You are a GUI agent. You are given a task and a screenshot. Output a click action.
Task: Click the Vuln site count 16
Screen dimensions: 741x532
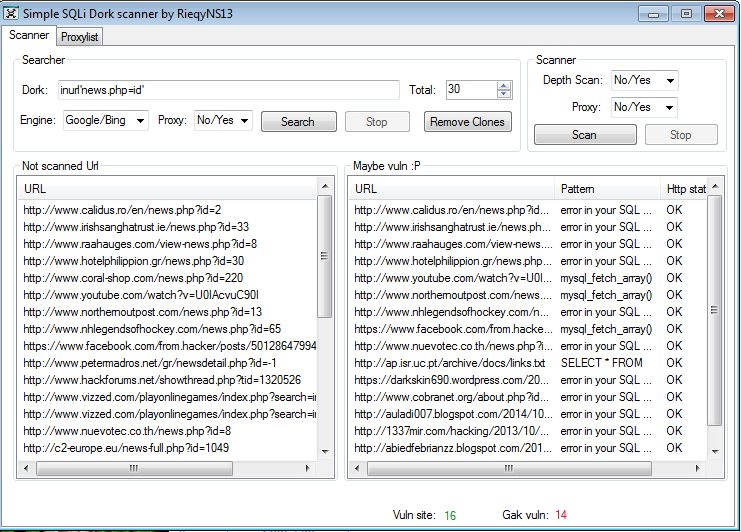[x=450, y=515]
